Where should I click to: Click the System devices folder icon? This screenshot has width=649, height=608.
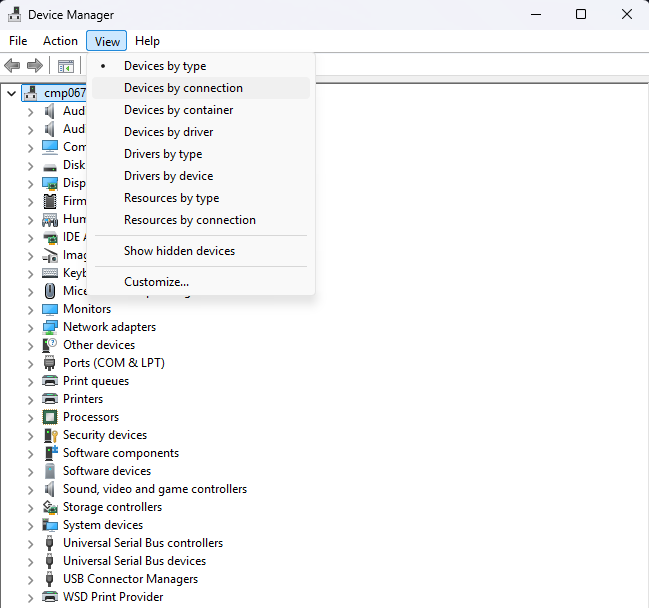(50, 525)
